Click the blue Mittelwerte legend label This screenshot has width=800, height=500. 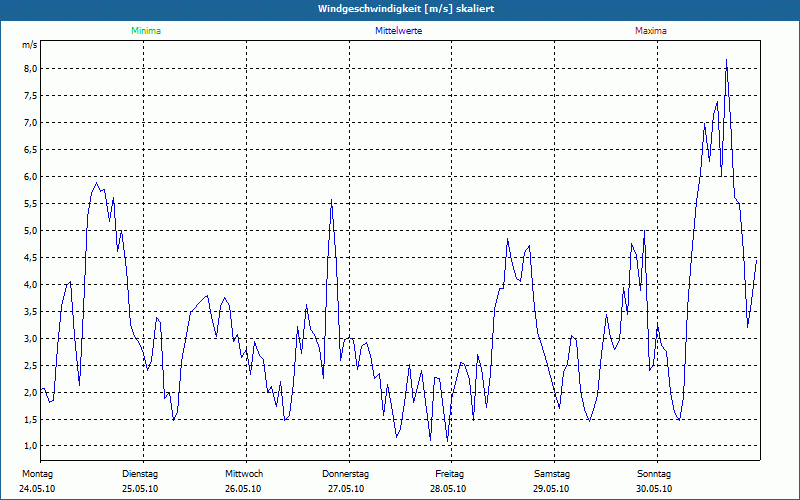click(x=398, y=31)
